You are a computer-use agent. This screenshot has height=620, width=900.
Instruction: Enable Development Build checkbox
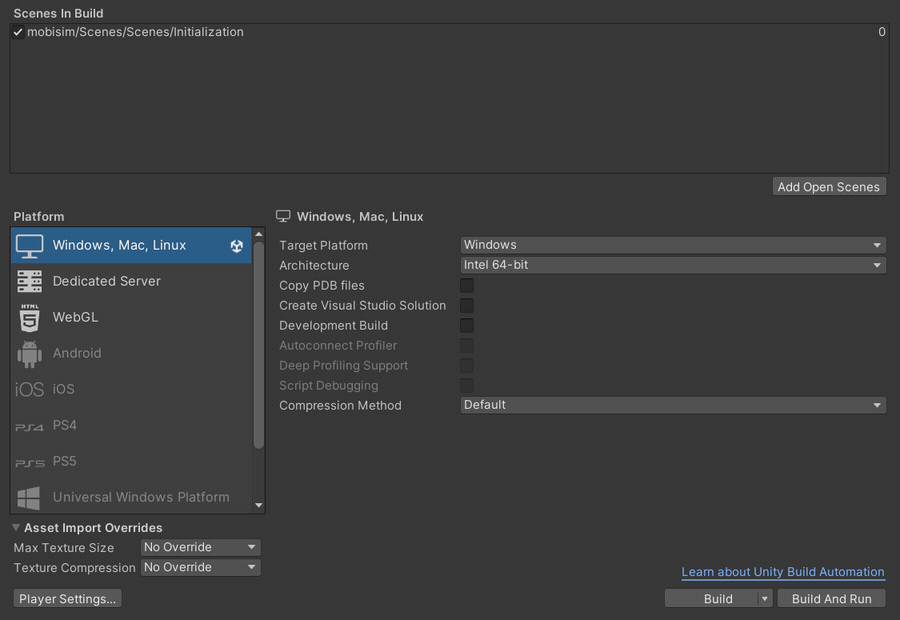click(467, 326)
